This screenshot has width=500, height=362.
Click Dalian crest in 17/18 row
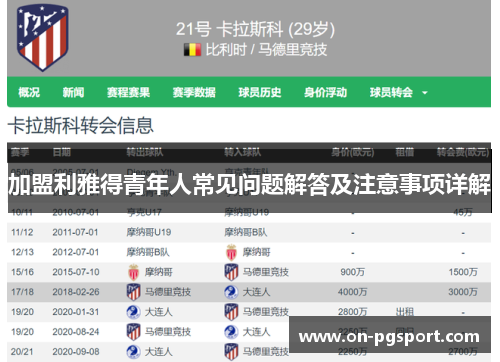point(231,292)
